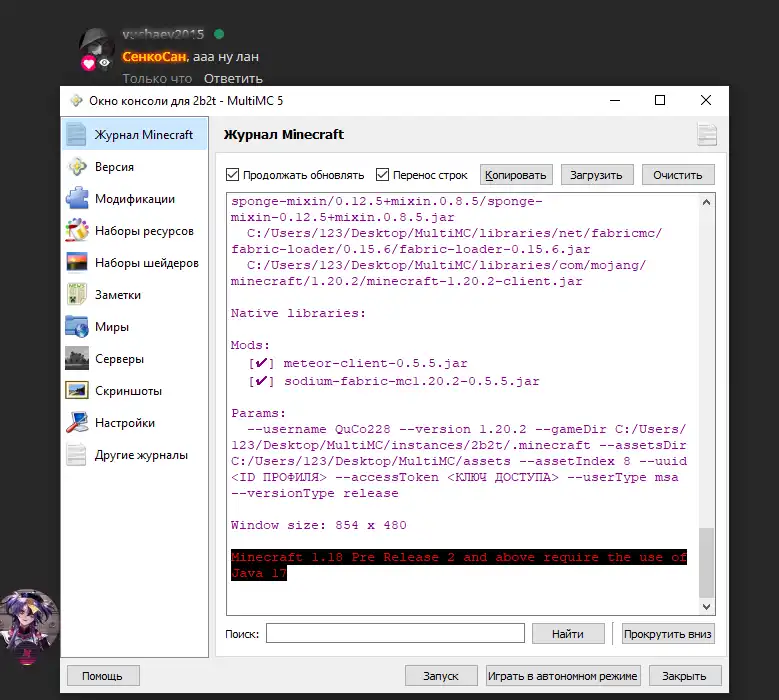This screenshot has height=700, width=779.
Task: Click the Копировать button
Action: pyautogui.click(x=516, y=175)
